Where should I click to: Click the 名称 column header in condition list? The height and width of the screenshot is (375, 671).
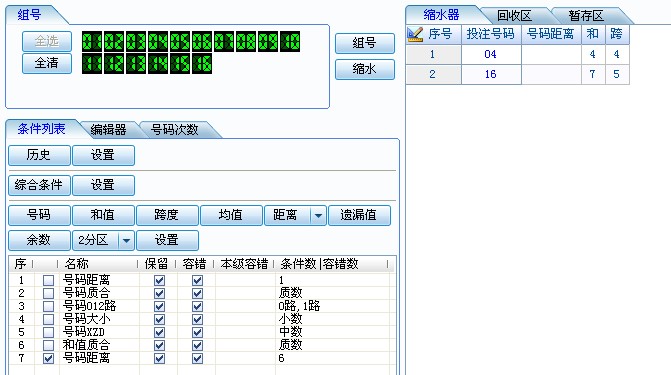click(77, 264)
